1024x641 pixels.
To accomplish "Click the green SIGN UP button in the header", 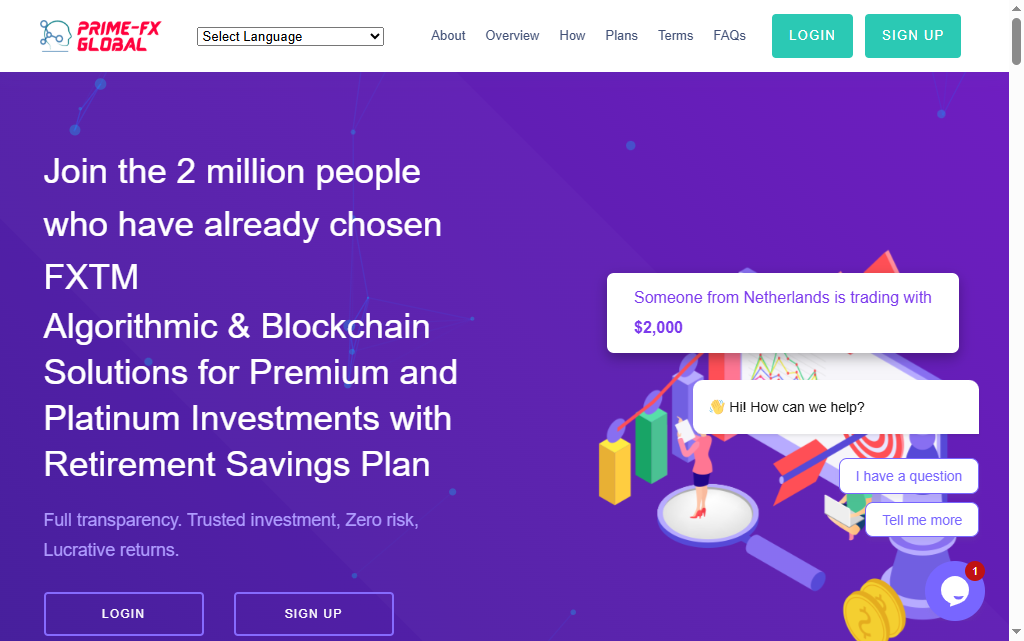I will (x=912, y=35).
